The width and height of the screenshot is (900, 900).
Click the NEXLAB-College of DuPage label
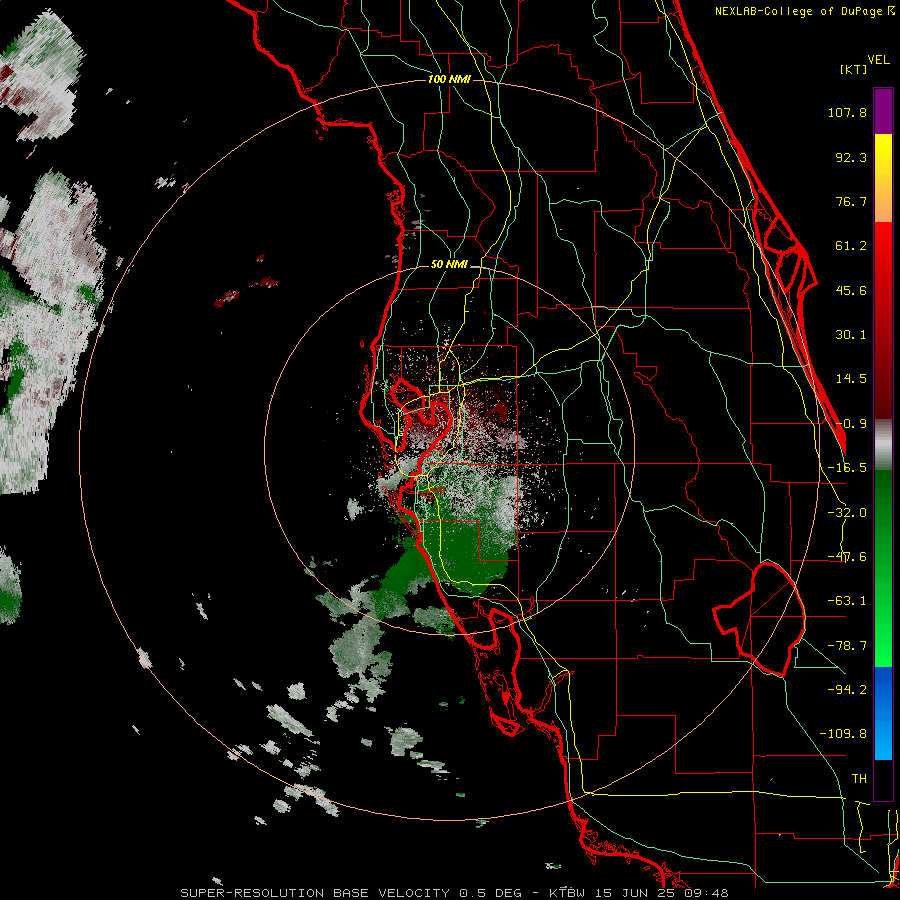[799, 11]
